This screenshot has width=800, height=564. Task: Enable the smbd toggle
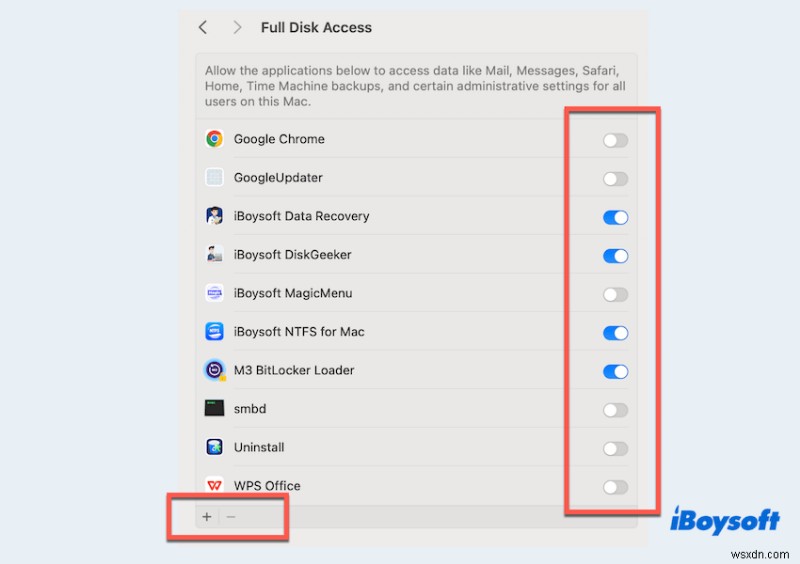pyautogui.click(x=615, y=410)
